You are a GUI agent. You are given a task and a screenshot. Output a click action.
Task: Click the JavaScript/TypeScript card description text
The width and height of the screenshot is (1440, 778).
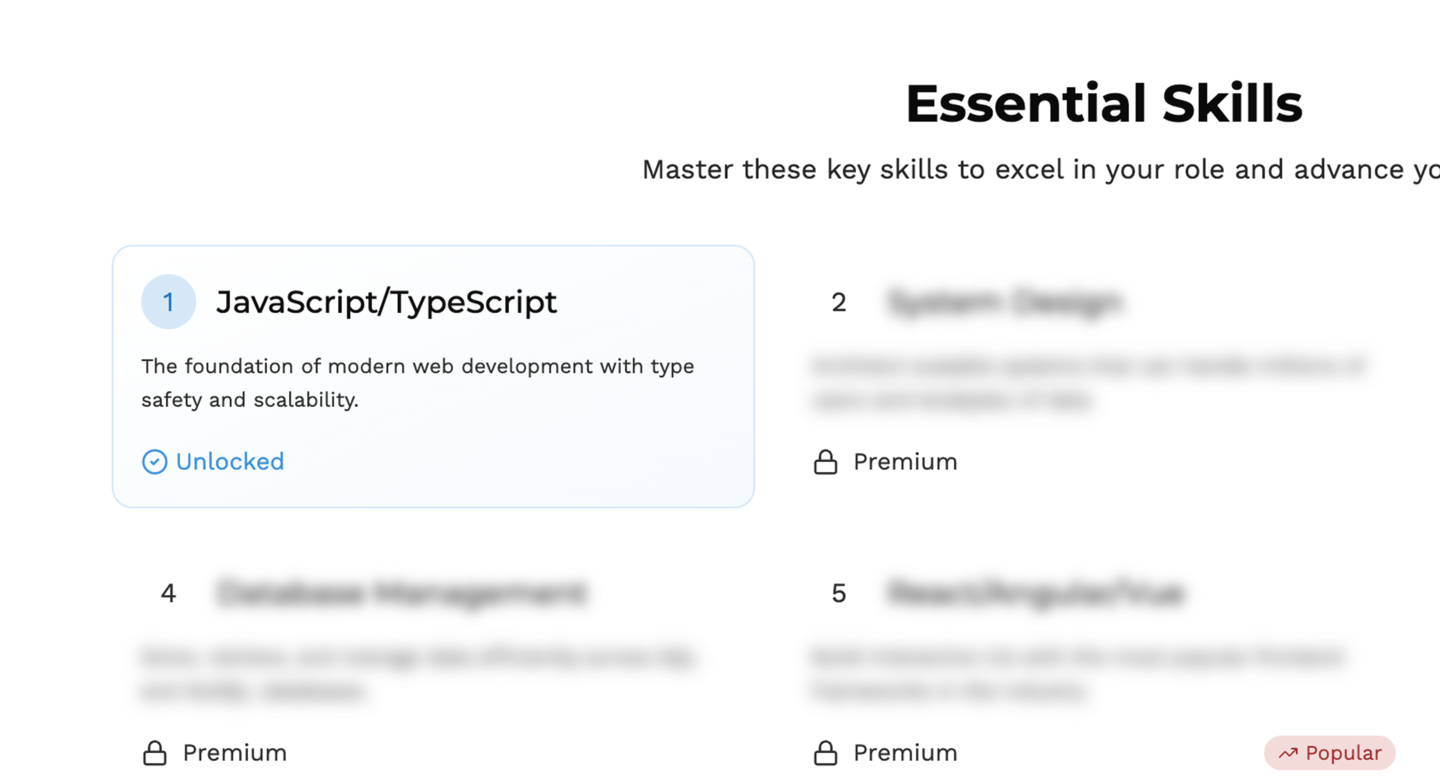(418, 383)
